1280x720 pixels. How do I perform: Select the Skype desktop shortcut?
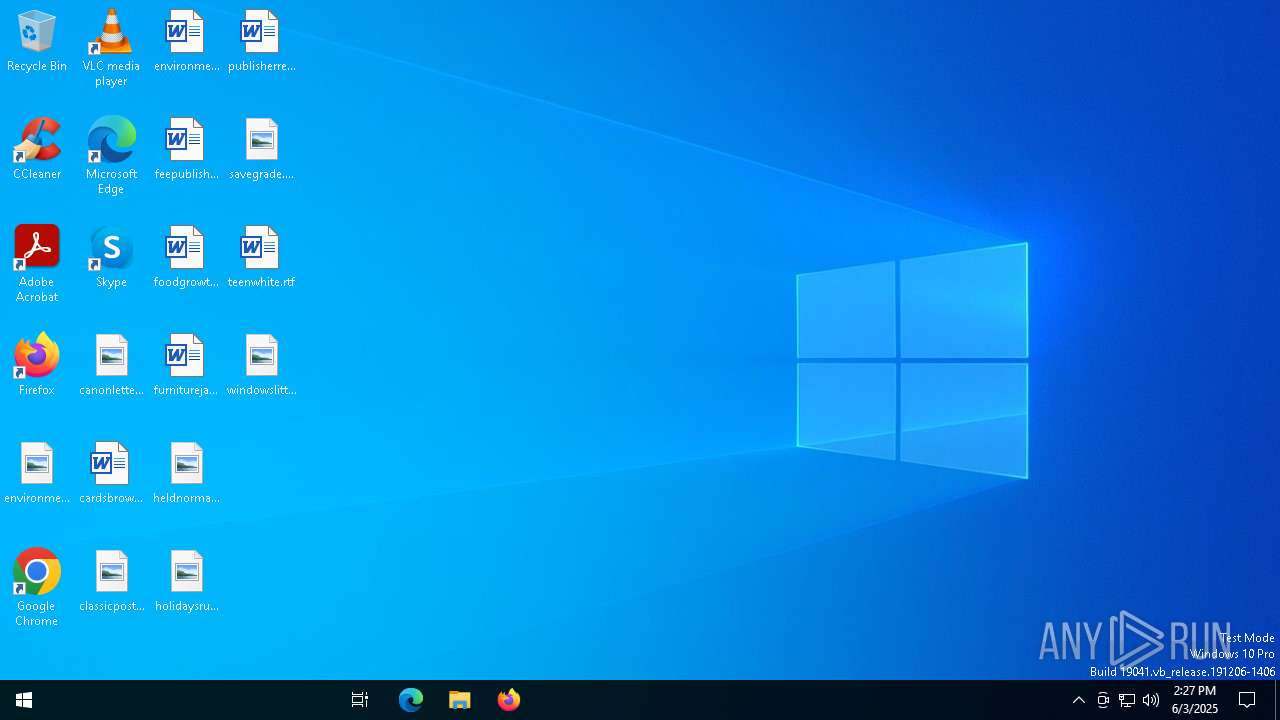111,257
